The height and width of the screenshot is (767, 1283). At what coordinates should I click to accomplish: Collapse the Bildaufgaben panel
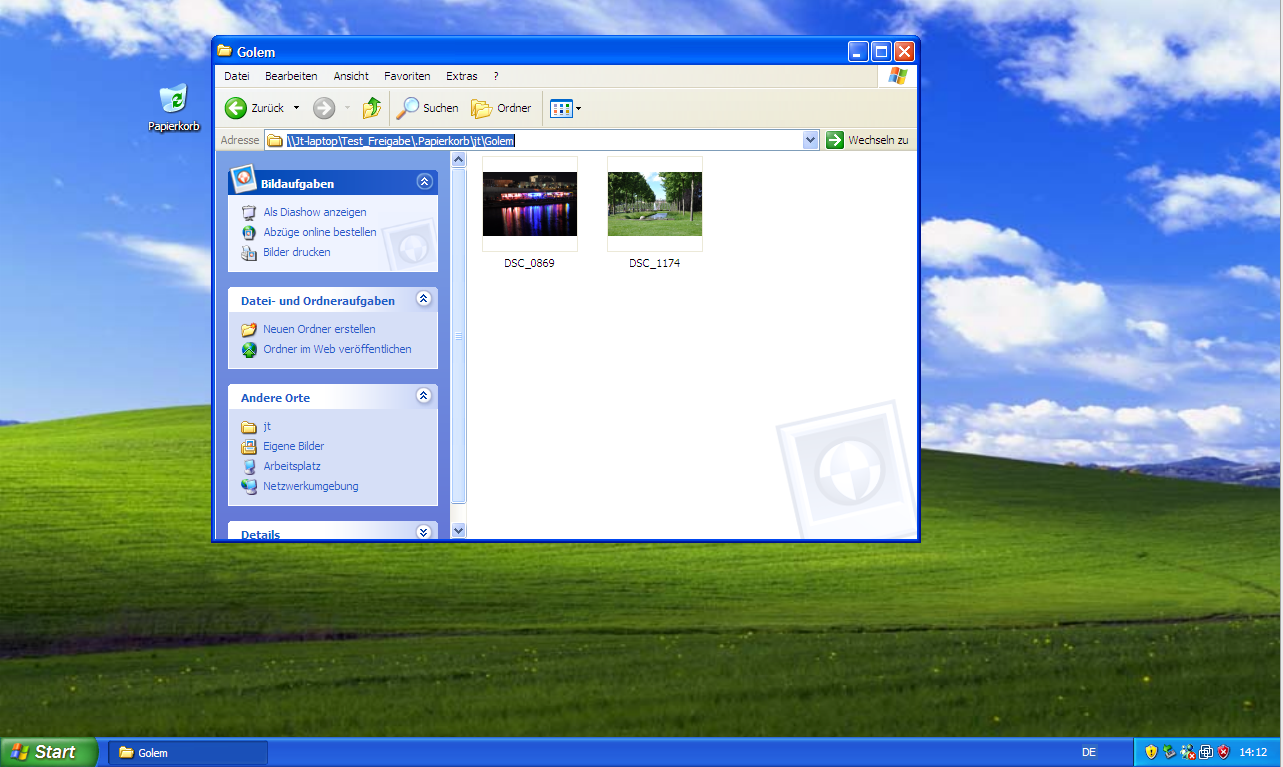(x=424, y=182)
